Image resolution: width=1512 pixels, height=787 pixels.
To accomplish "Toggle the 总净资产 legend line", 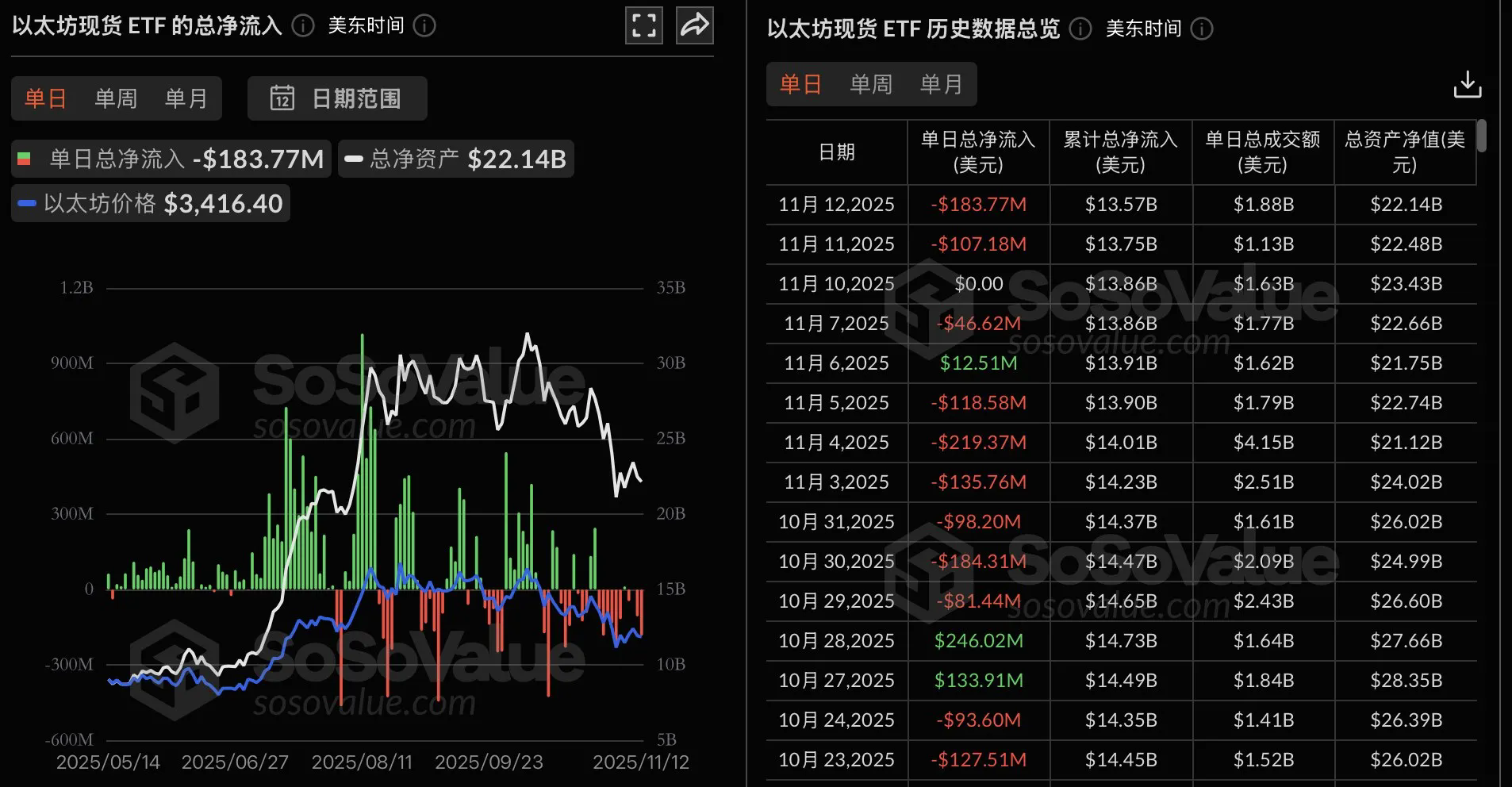I will pyautogui.click(x=456, y=159).
